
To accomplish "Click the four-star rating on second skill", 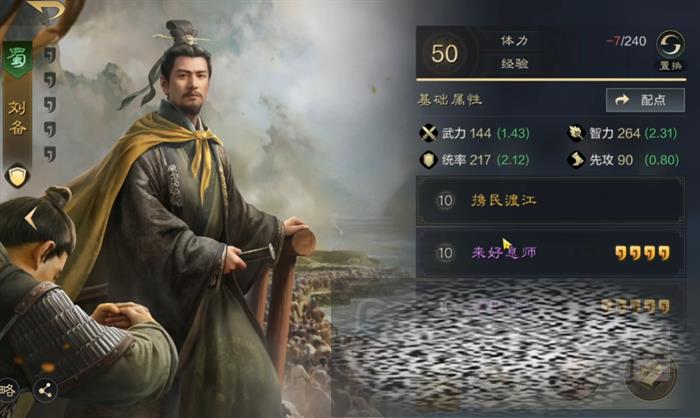I will pyautogui.click(x=642, y=253).
